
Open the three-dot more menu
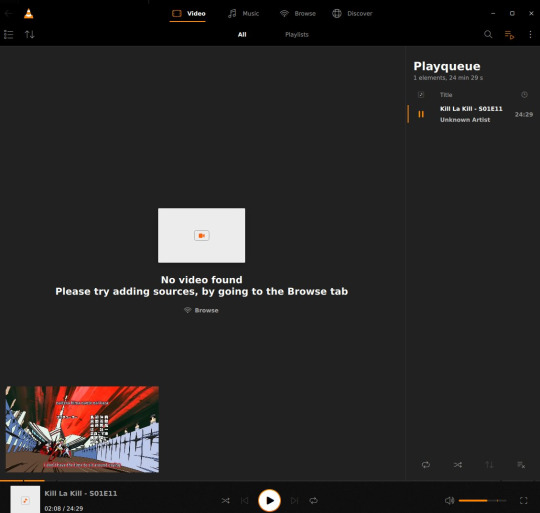530,34
